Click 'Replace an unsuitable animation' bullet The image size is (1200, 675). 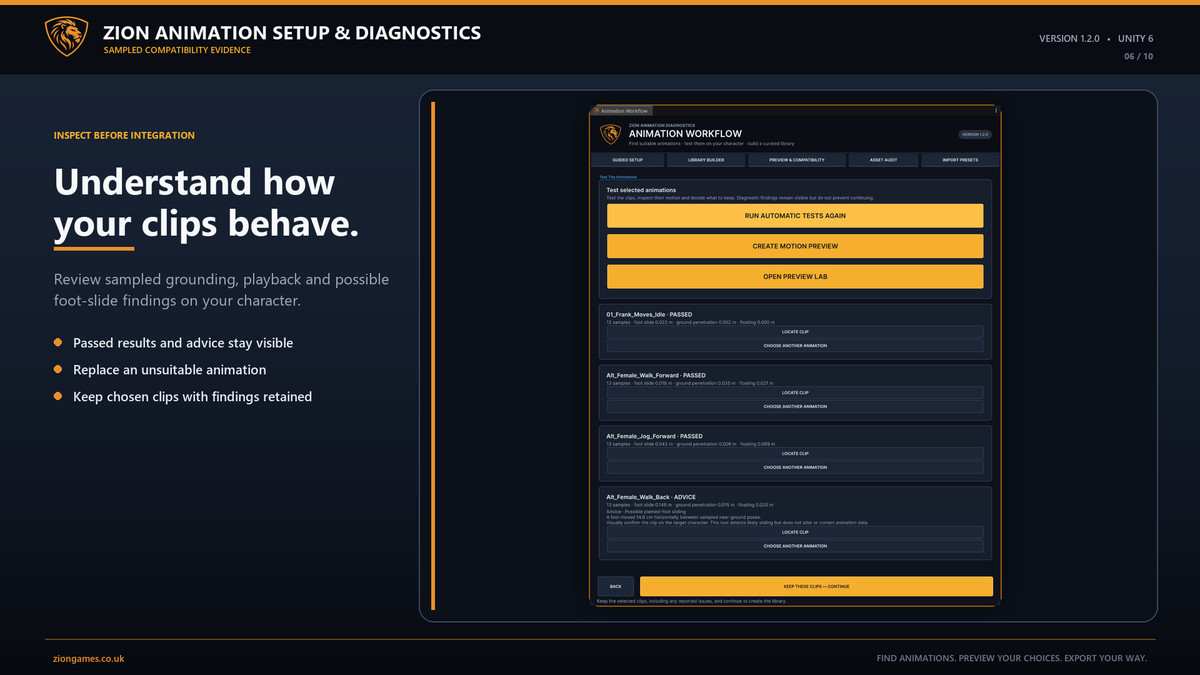click(169, 370)
